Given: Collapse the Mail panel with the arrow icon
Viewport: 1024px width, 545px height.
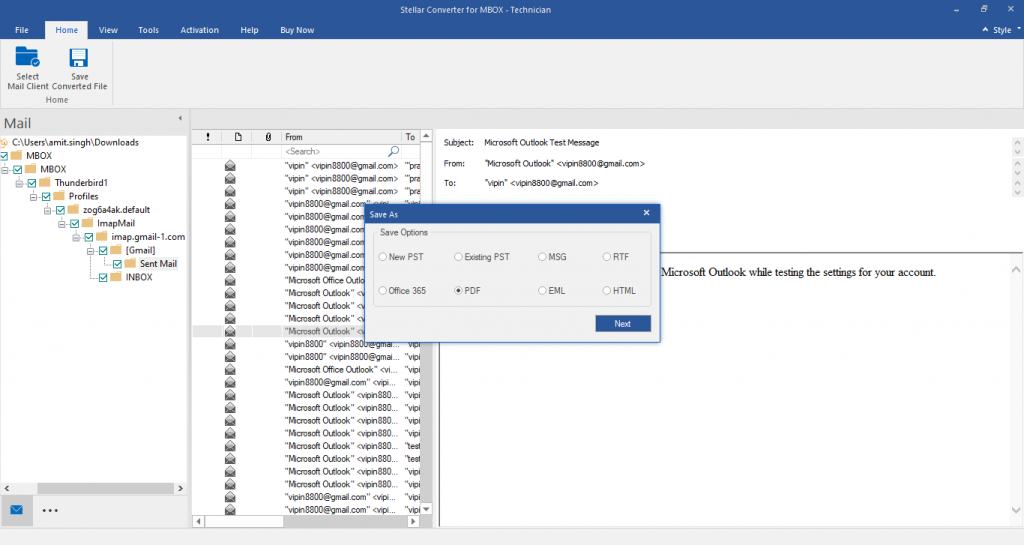Looking at the screenshot, I should tap(180, 118).
